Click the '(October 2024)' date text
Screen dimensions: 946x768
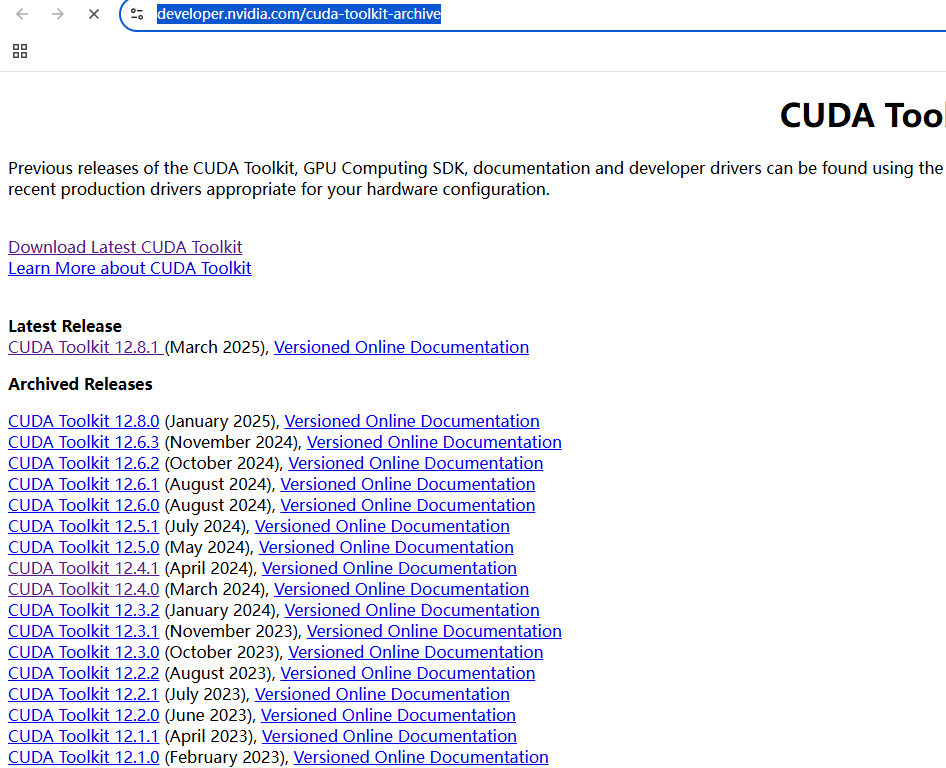point(223,463)
